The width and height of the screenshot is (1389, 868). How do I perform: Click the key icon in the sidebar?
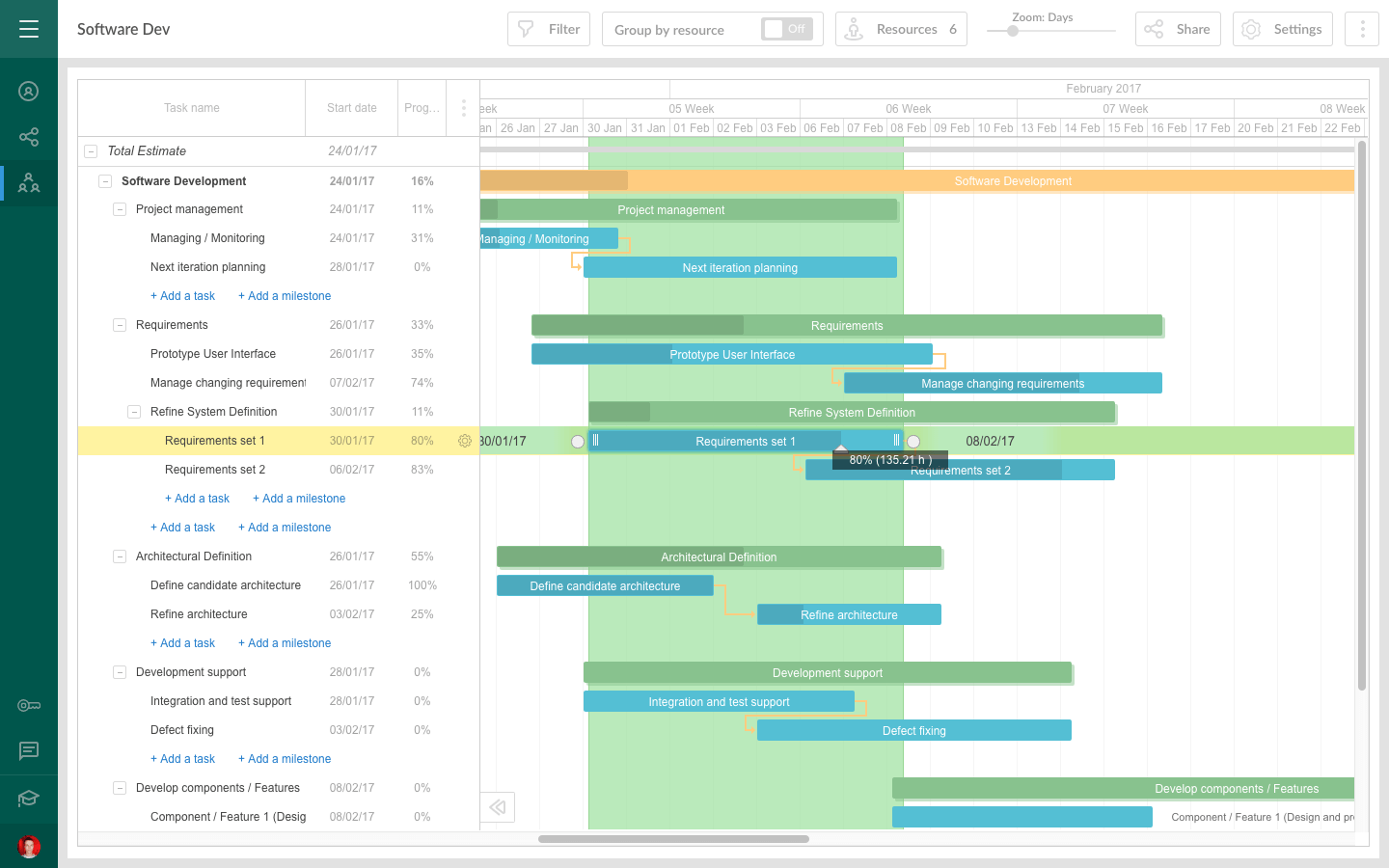tap(28, 705)
